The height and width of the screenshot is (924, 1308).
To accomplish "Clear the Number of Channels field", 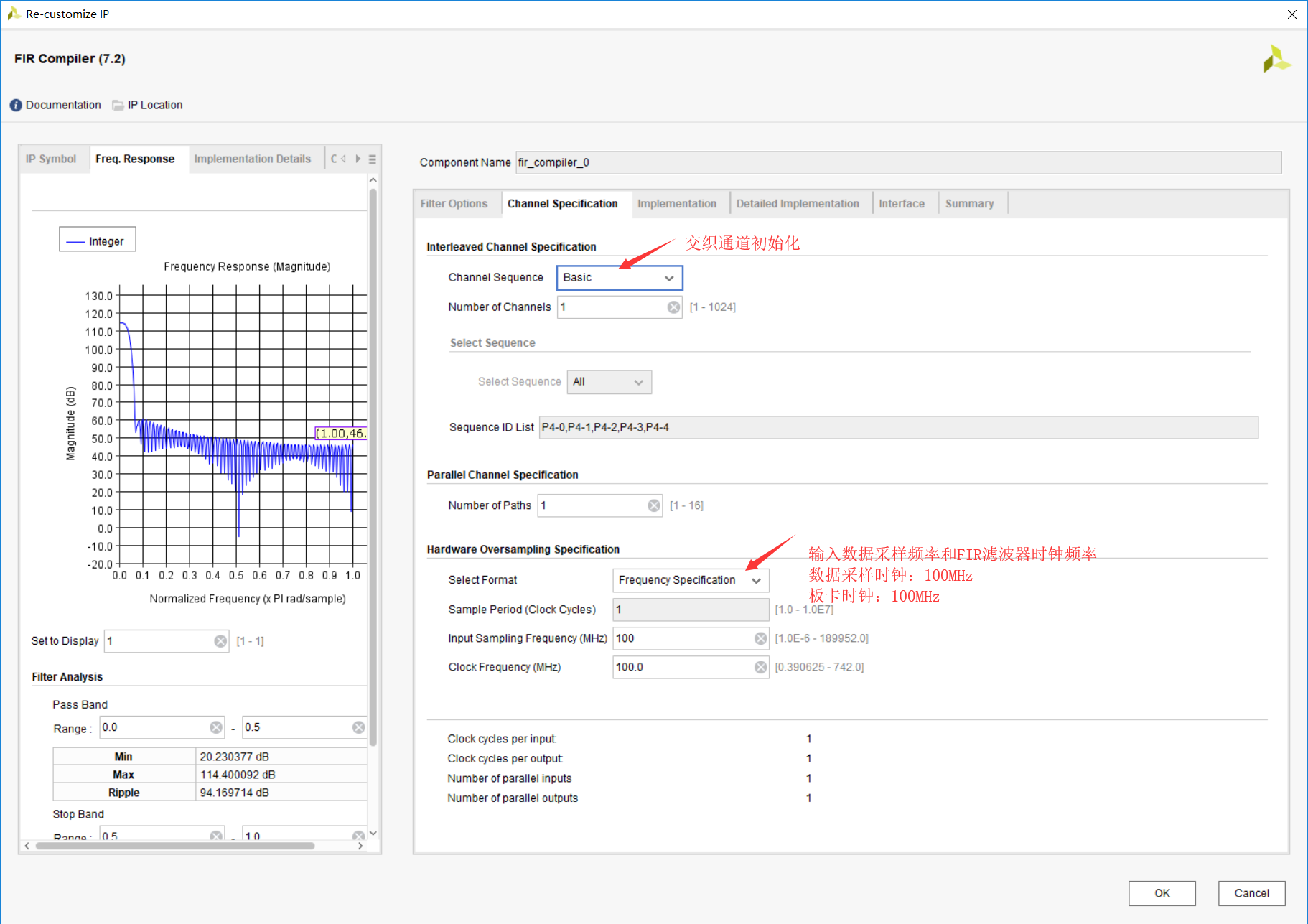I will pyautogui.click(x=673, y=307).
